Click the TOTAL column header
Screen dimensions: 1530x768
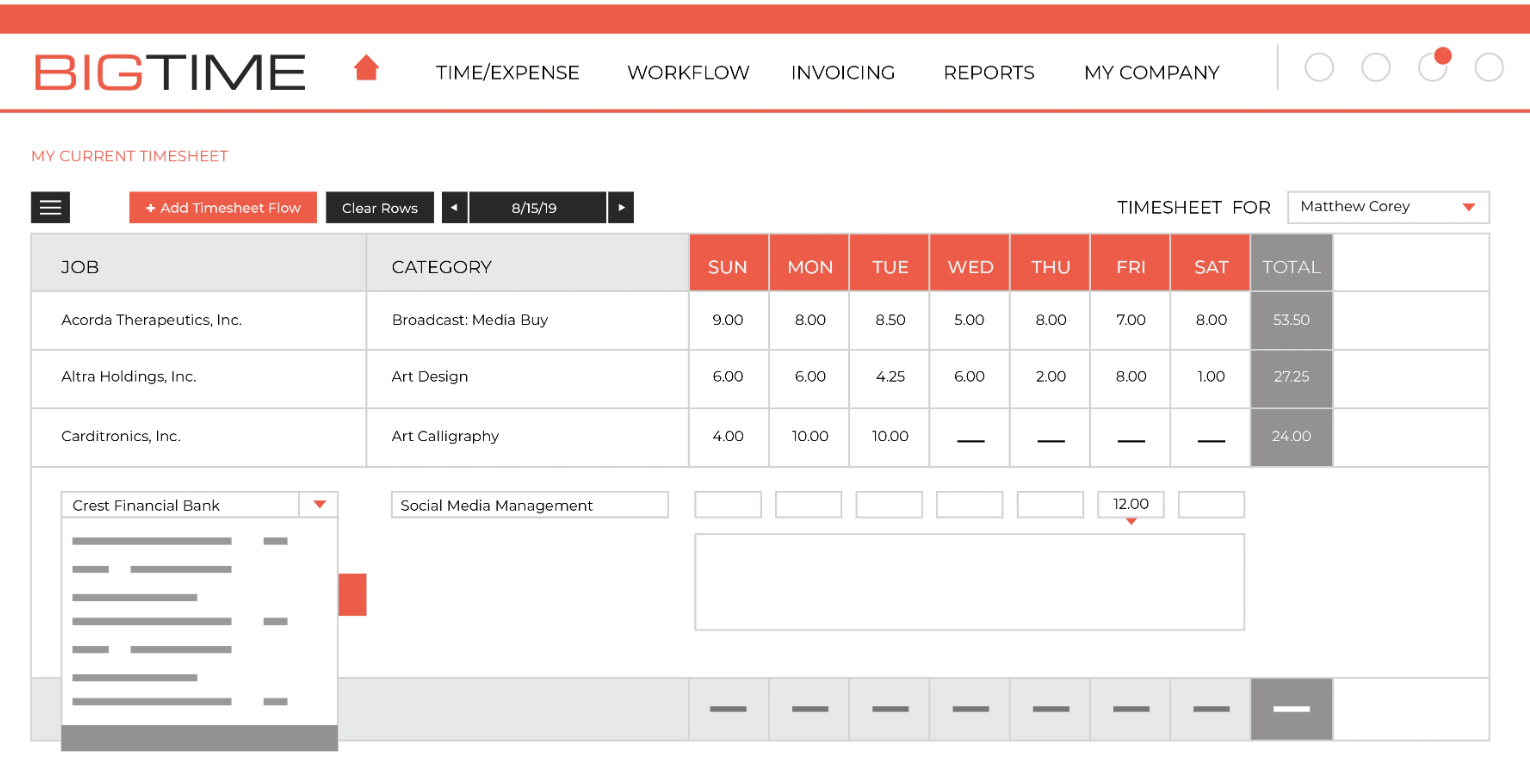point(1291,263)
